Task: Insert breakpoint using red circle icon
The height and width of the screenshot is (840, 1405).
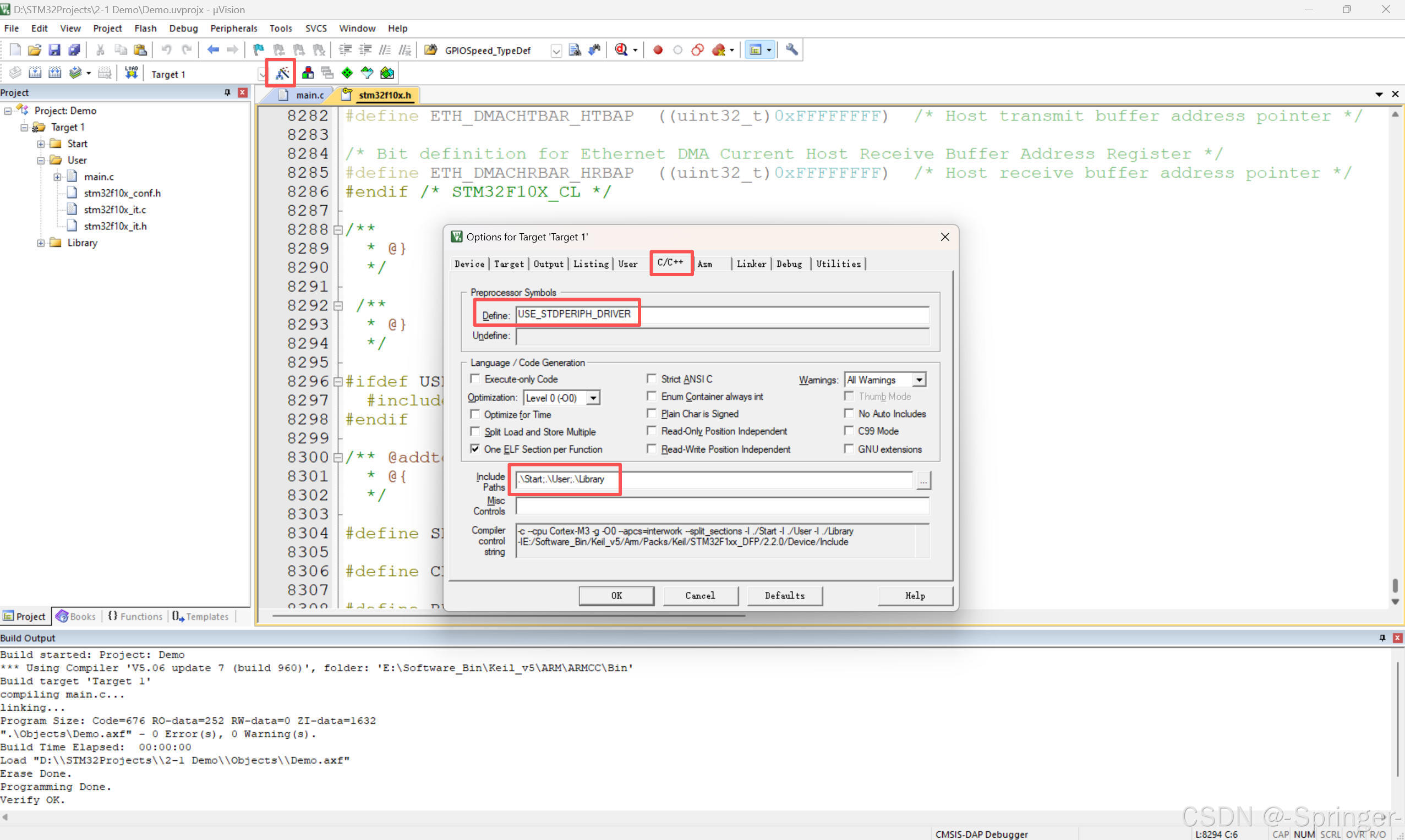Action: (658, 50)
